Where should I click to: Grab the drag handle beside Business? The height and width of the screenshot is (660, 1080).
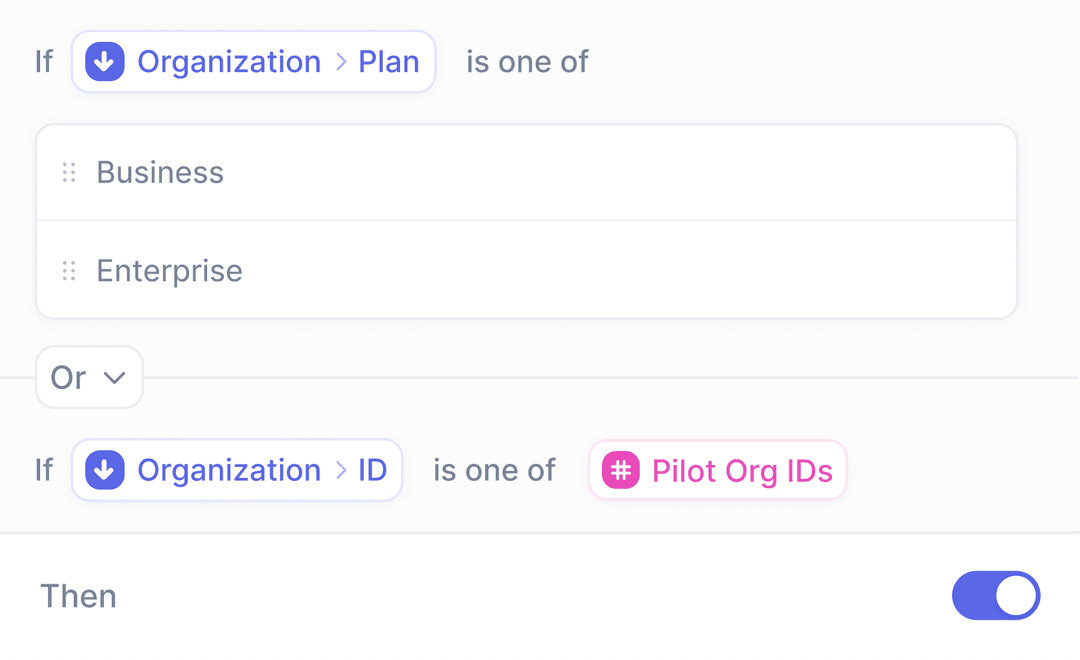point(69,173)
